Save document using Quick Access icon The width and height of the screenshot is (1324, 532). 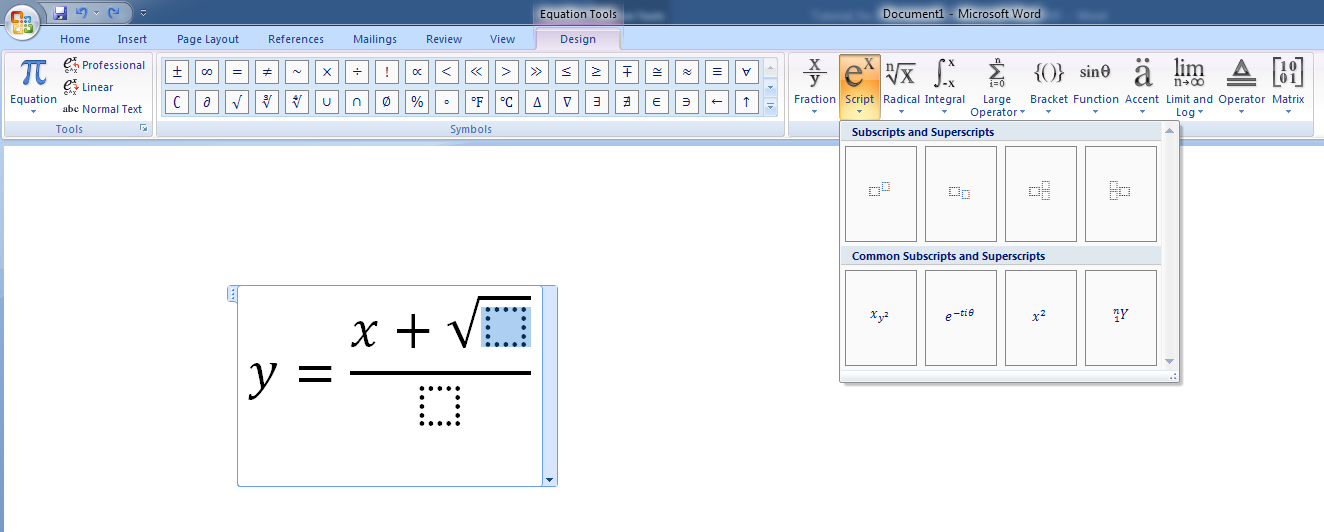pyautogui.click(x=61, y=13)
